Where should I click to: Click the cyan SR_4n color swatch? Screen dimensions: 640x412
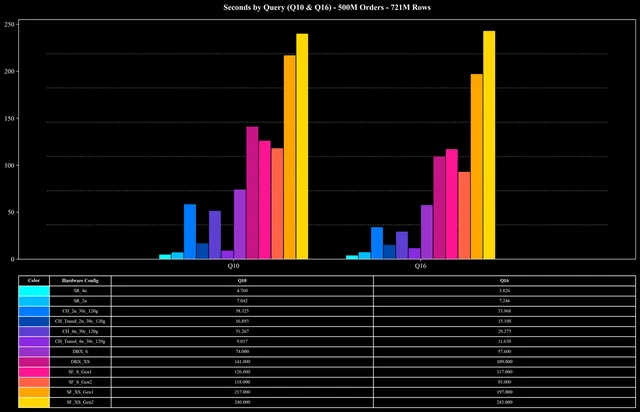[x=34, y=291]
